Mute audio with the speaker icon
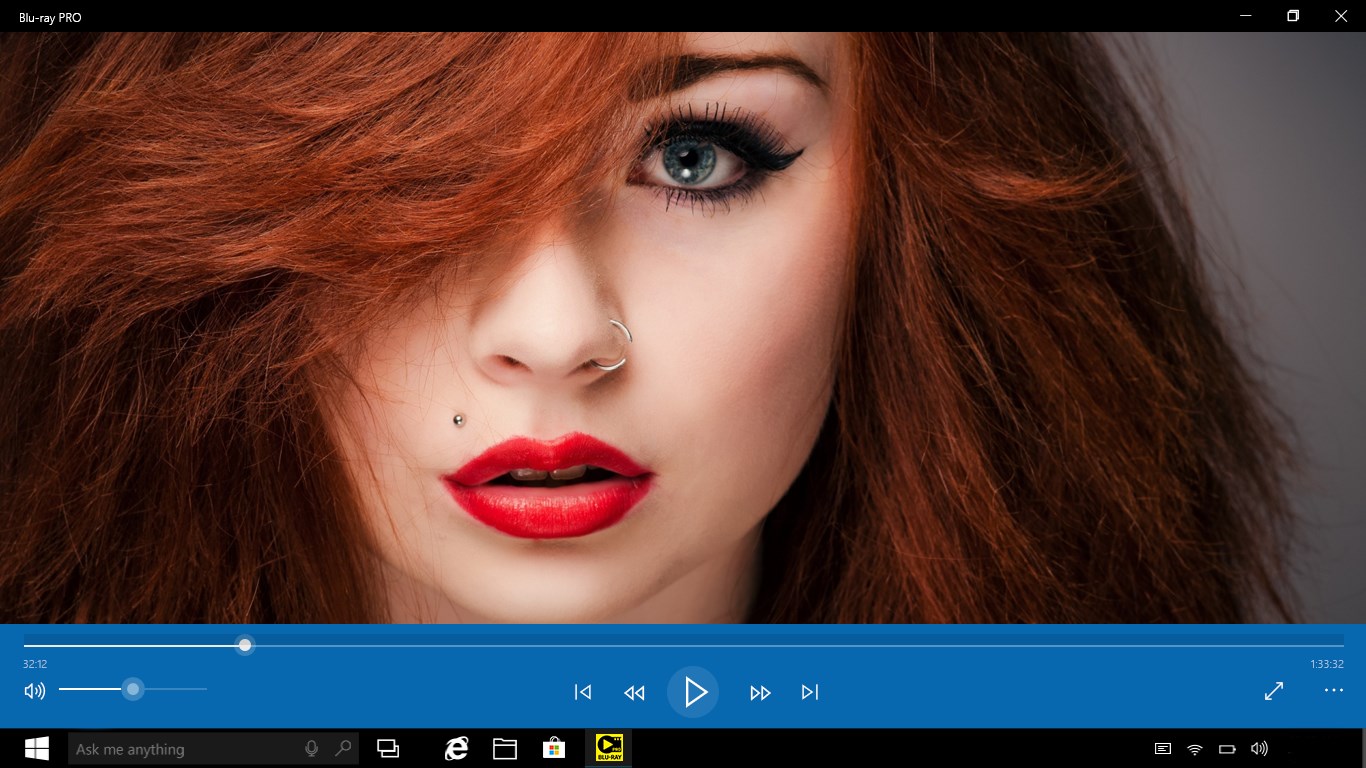The height and width of the screenshot is (768, 1366). pos(33,690)
